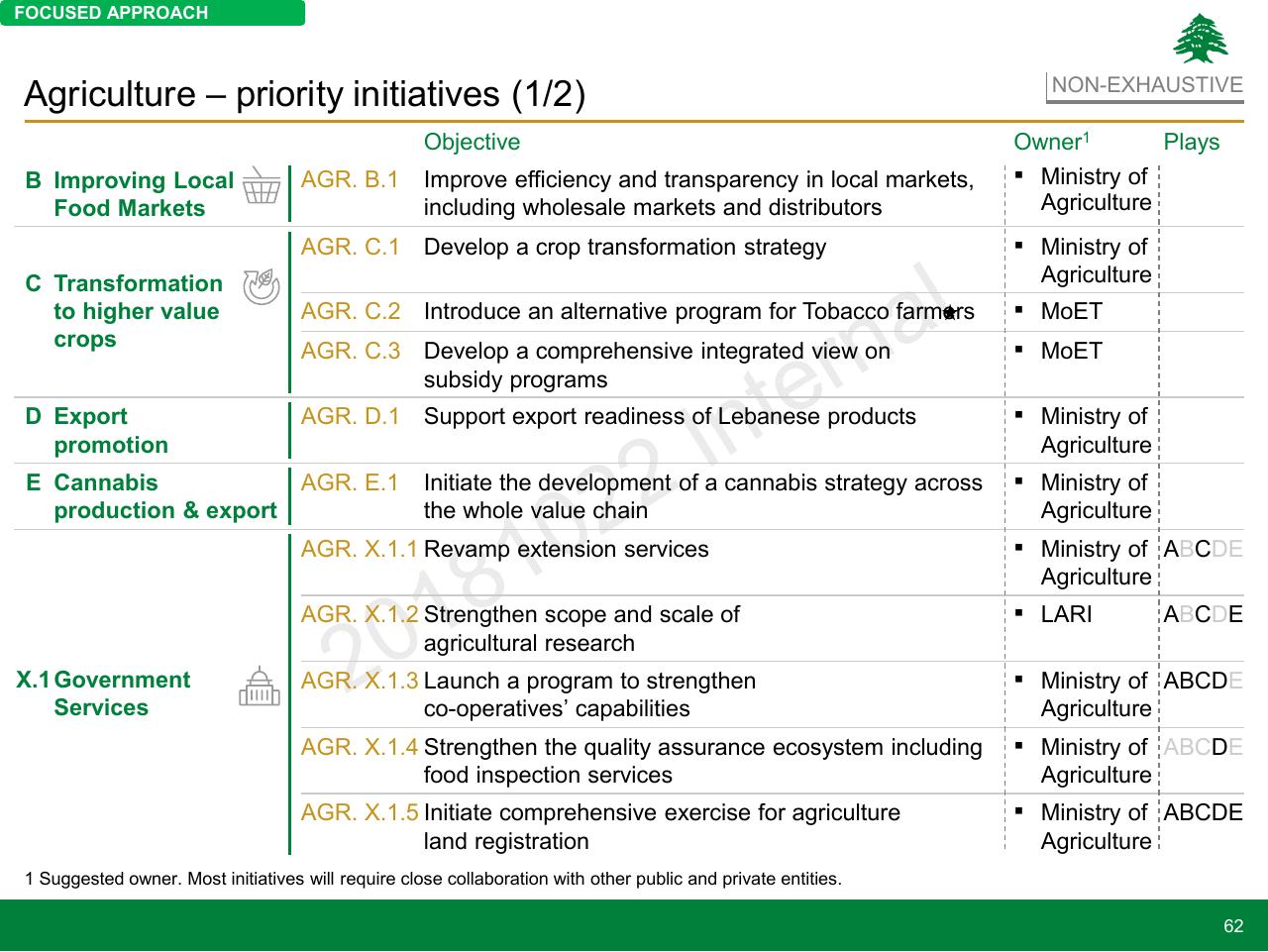1268x952 pixels.
Task: Click the shopping basket icon
Action: point(262,185)
